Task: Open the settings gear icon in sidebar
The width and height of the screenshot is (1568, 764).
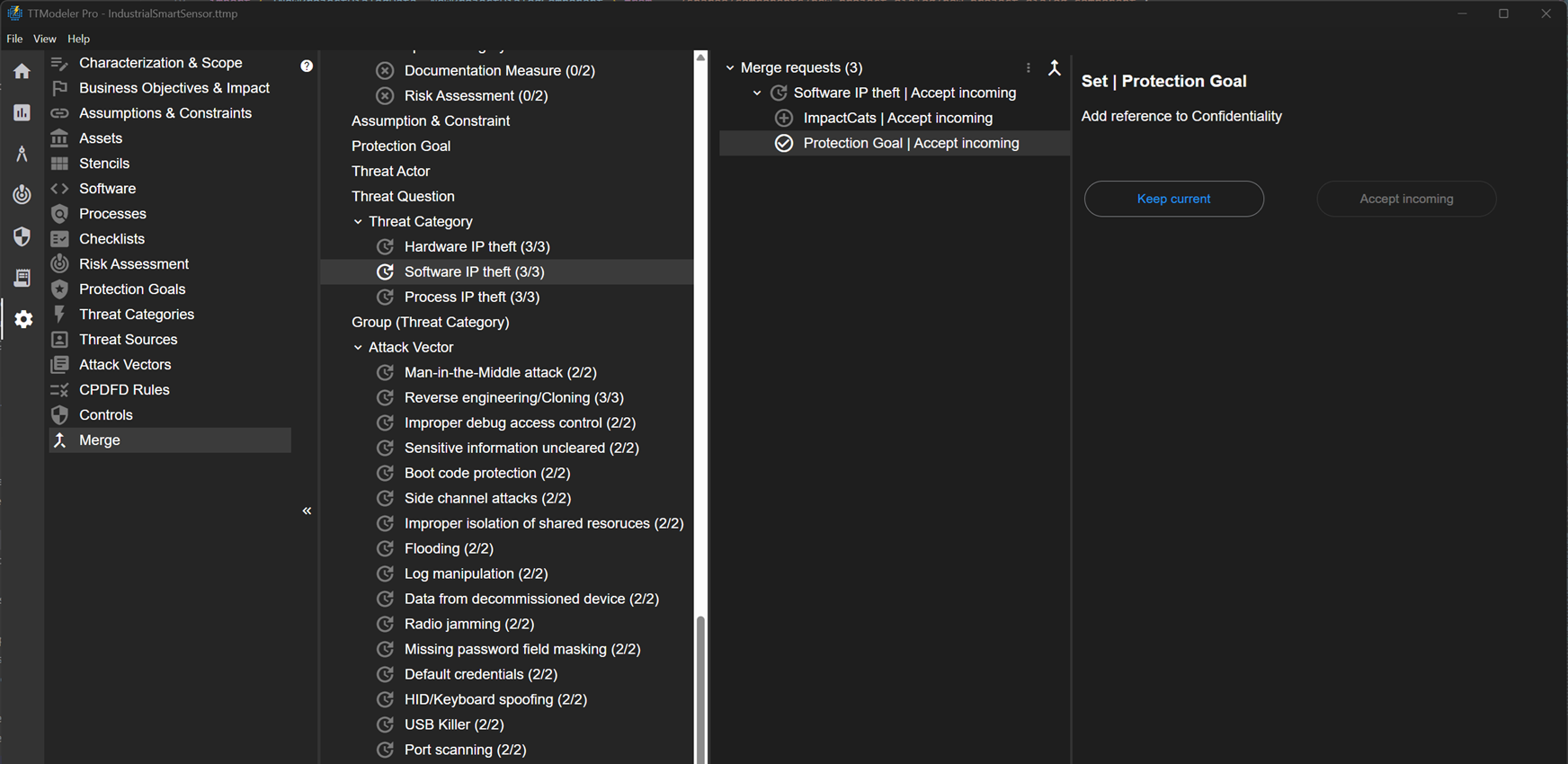Action: tap(23, 319)
